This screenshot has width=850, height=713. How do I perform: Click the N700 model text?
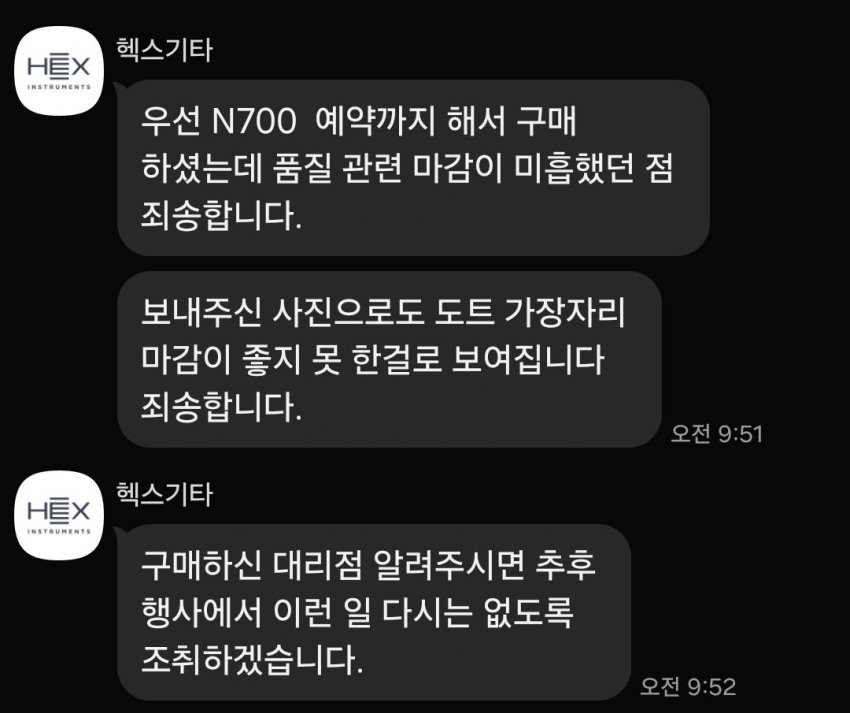point(253,121)
